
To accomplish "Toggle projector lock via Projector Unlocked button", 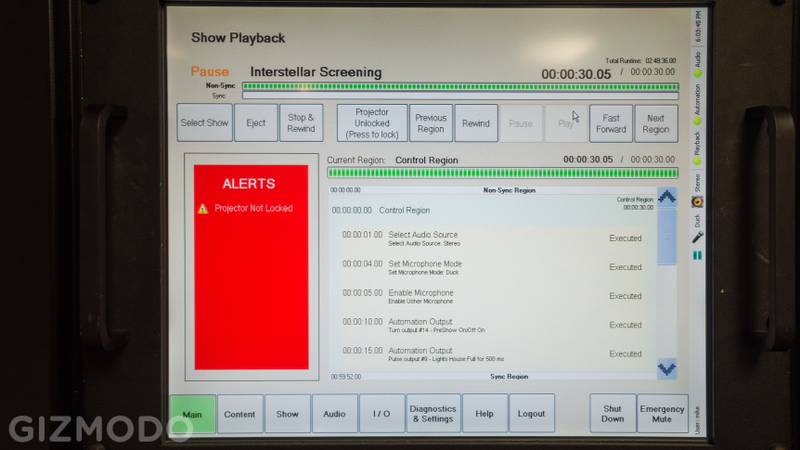I will pos(372,123).
